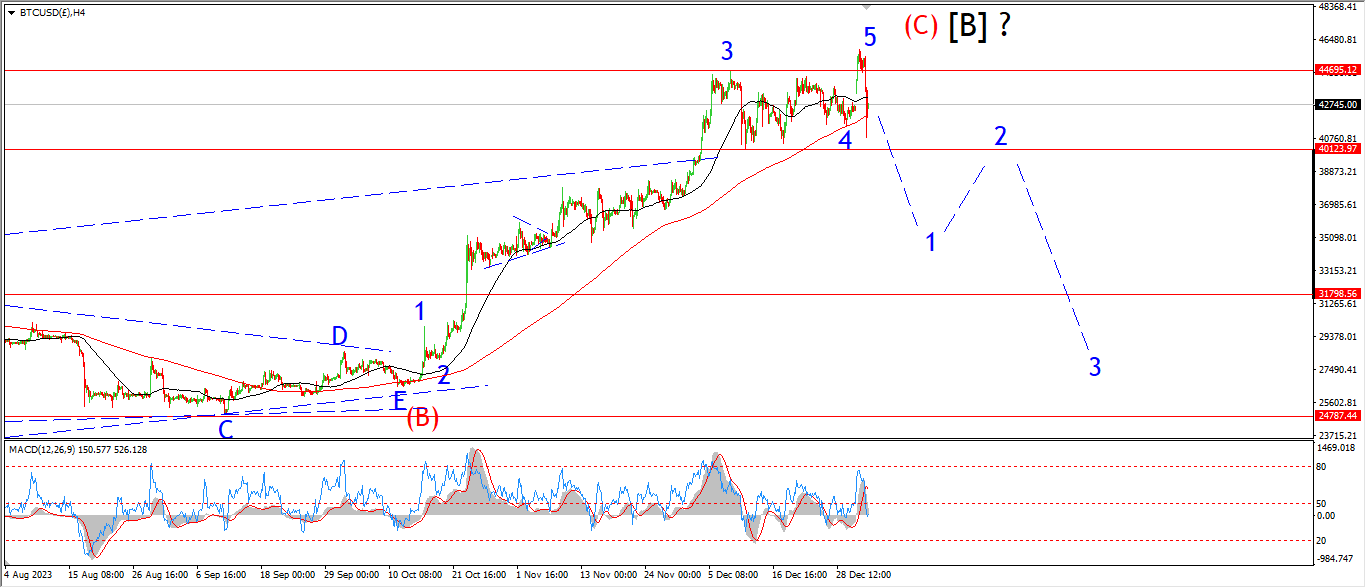Select the black [B] wave label

tap(967, 26)
